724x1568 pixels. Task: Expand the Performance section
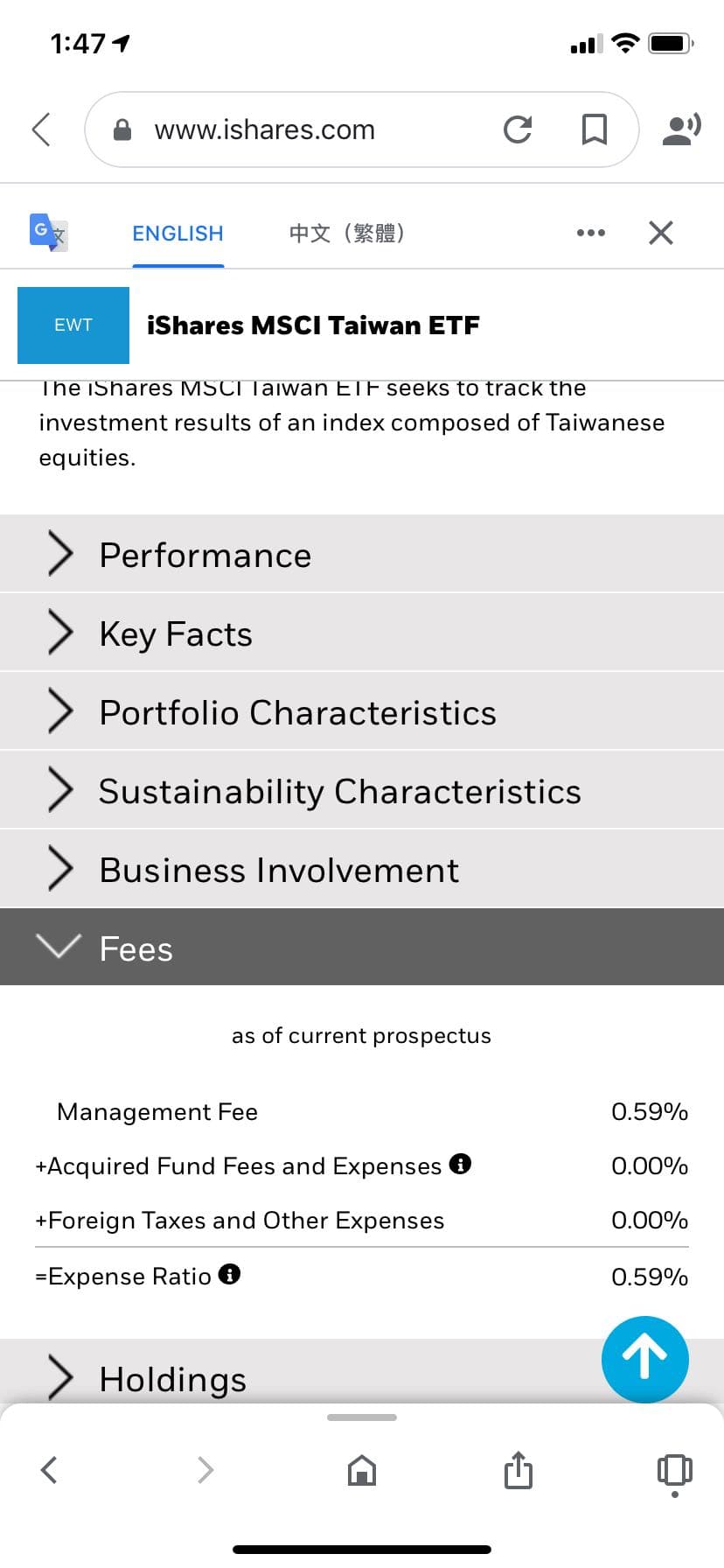pyautogui.click(x=205, y=555)
